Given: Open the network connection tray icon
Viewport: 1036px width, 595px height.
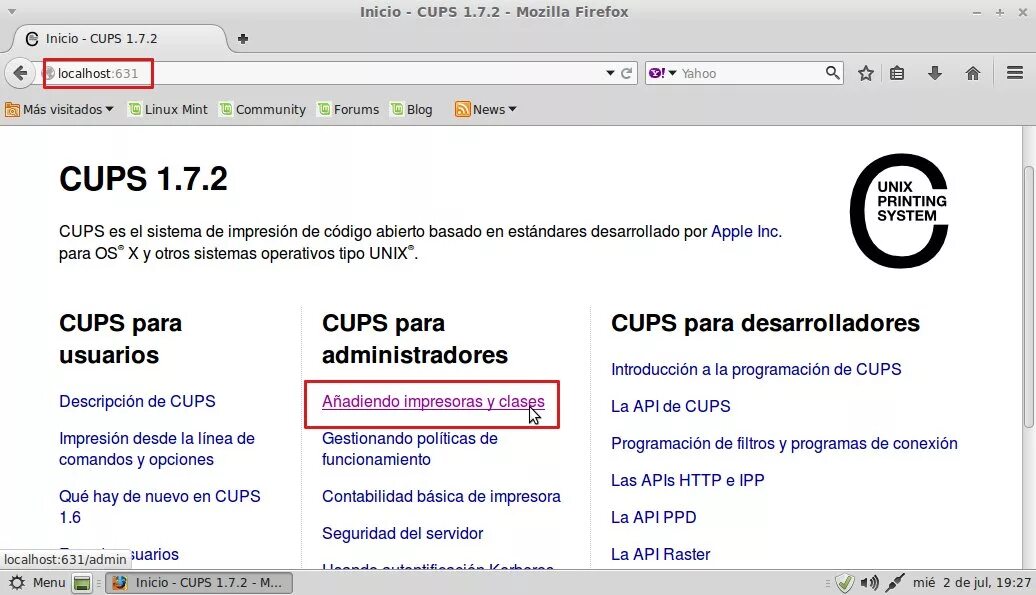Looking at the screenshot, I should coord(895,582).
